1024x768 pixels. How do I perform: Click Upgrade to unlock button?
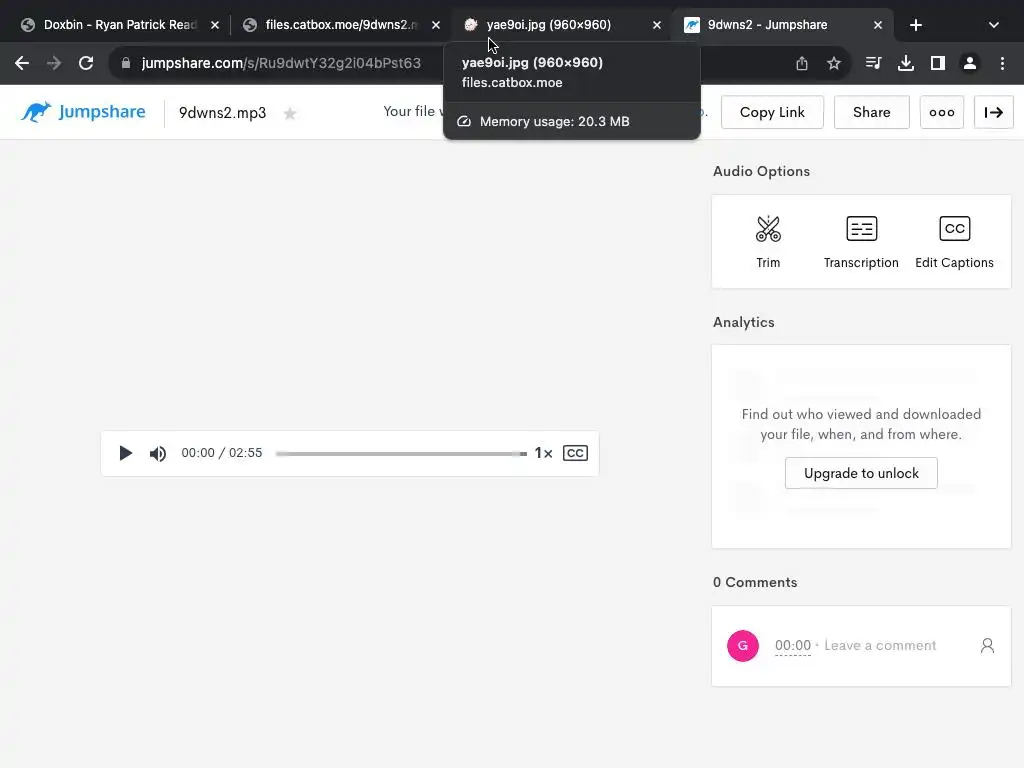point(861,473)
